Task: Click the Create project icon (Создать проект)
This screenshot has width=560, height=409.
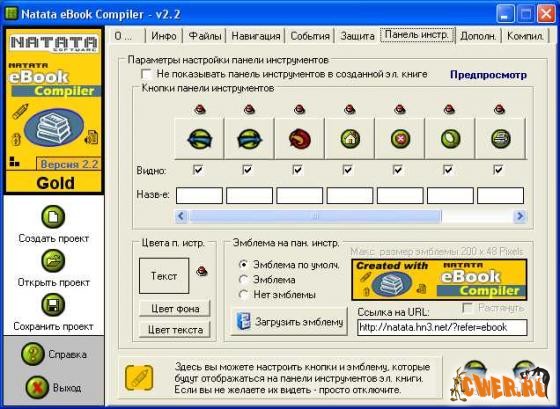Action: 53,216
